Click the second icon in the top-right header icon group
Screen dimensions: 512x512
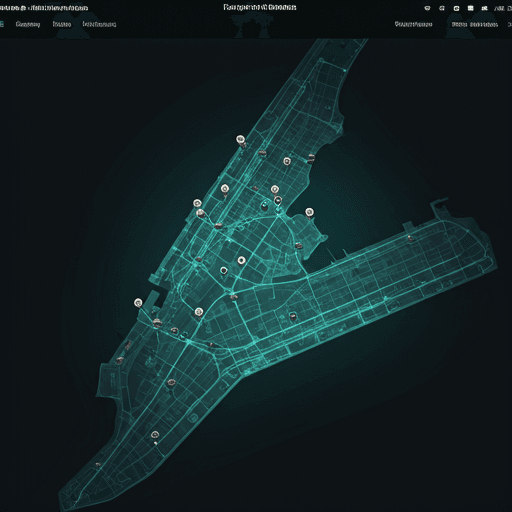[x=442, y=8]
